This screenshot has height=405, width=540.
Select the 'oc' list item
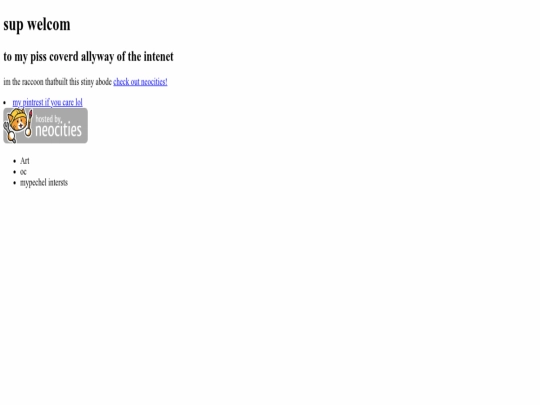point(23,172)
